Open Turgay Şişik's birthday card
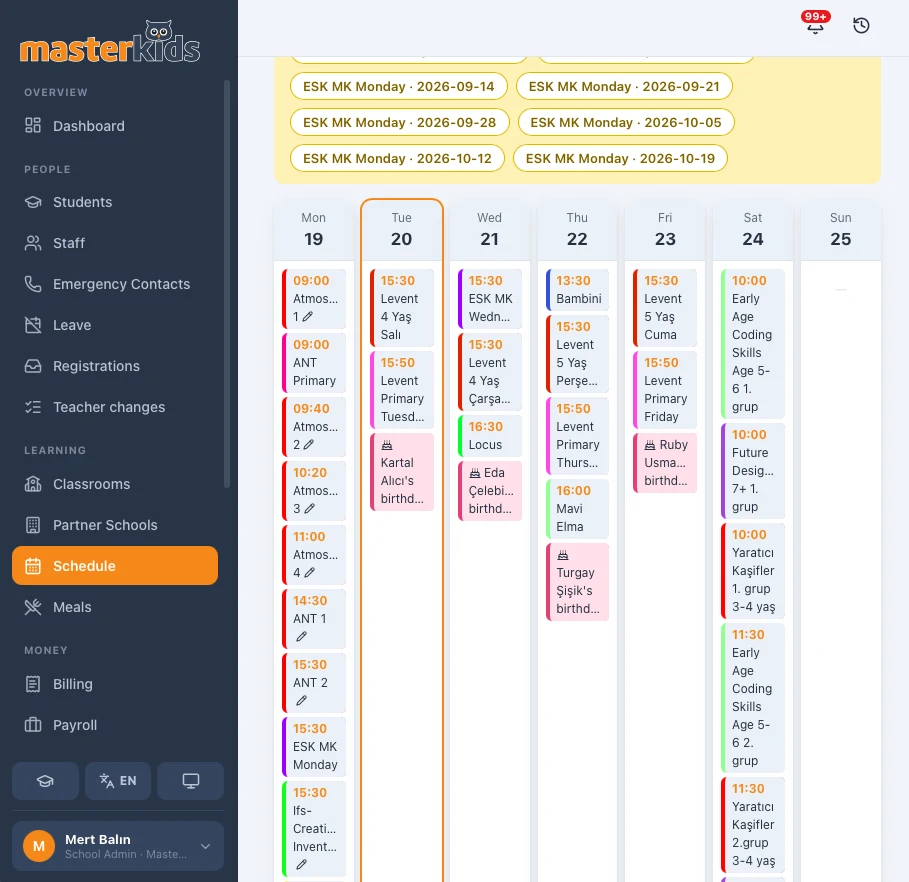The width and height of the screenshot is (909, 882). [x=577, y=582]
